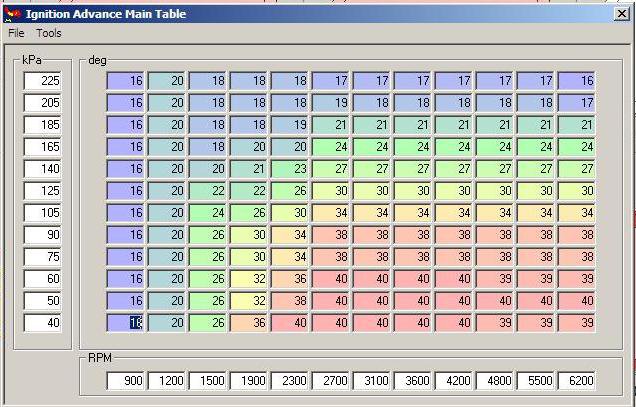636x407 pixels.
Task: Click the application icon in the title bar
Action: coord(12,14)
